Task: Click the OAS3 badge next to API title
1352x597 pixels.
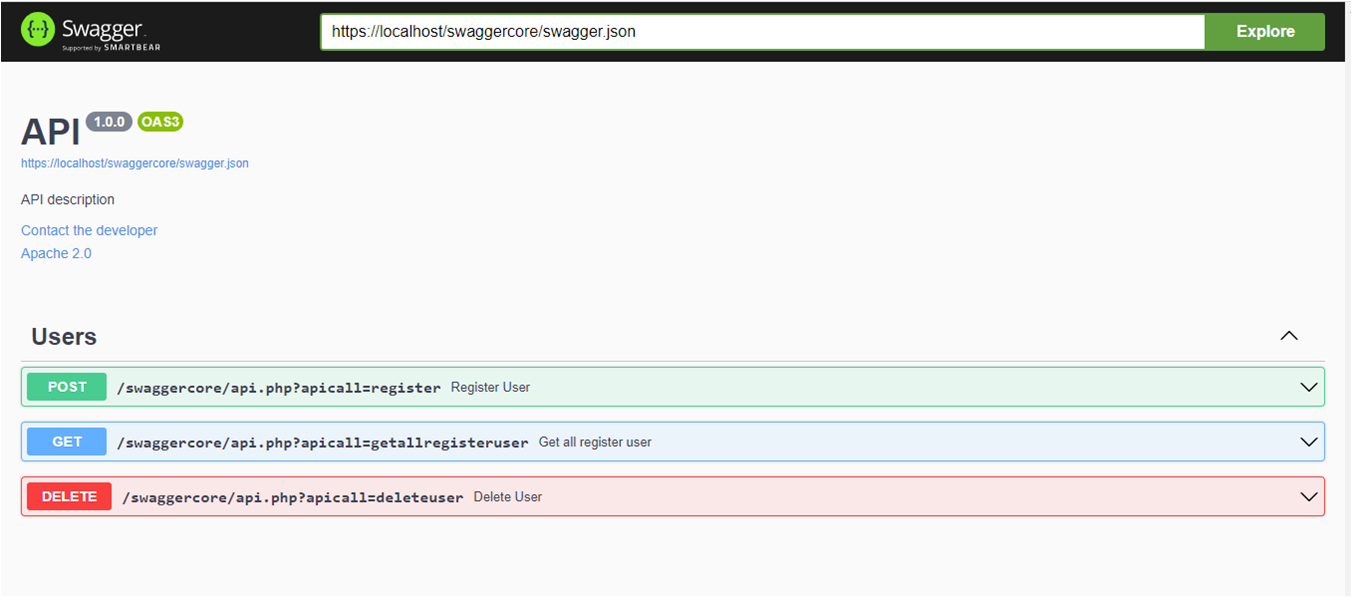Action: coord(160,121)
